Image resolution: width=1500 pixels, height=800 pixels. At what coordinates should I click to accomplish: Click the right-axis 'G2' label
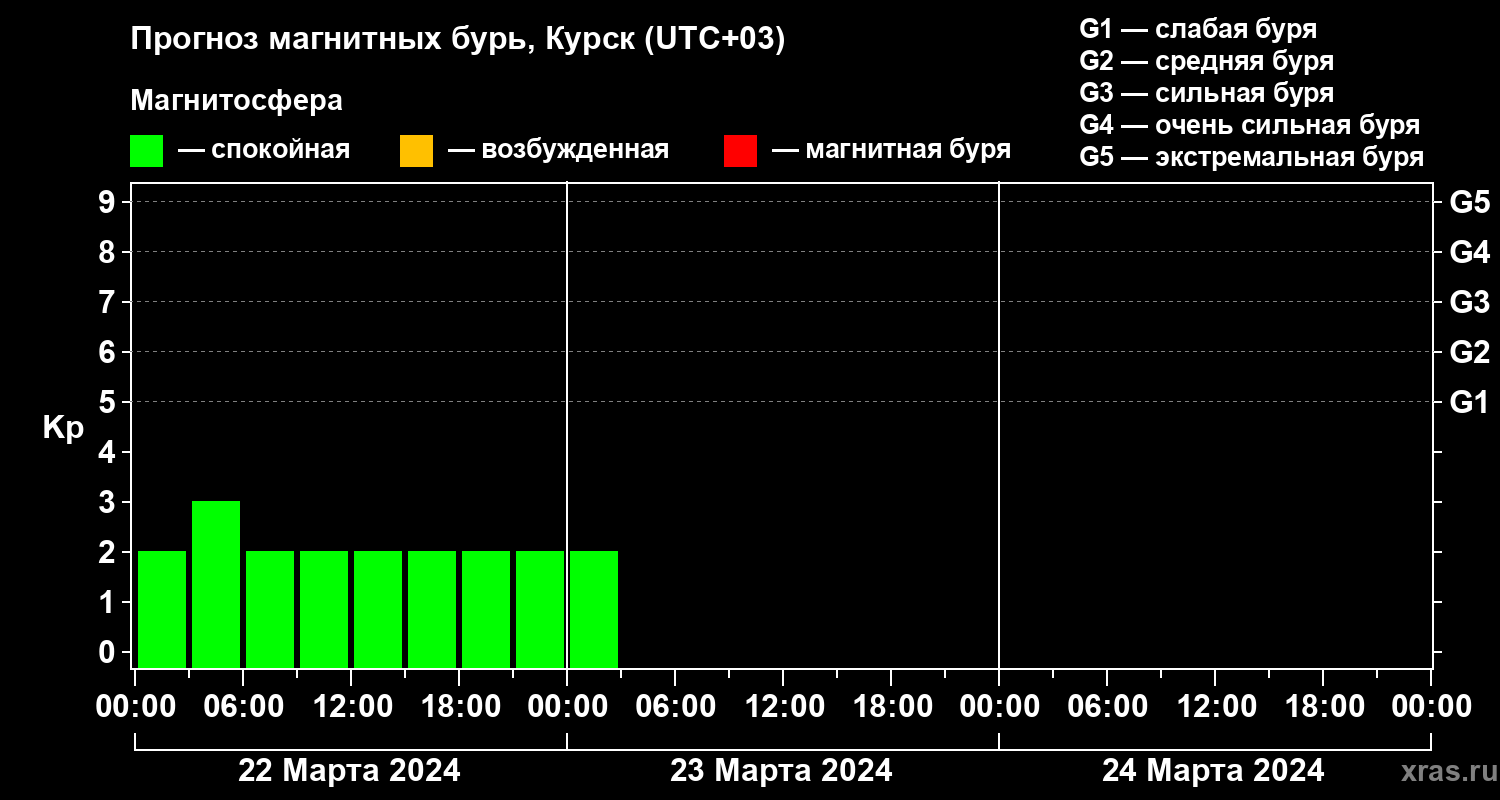1470,352
